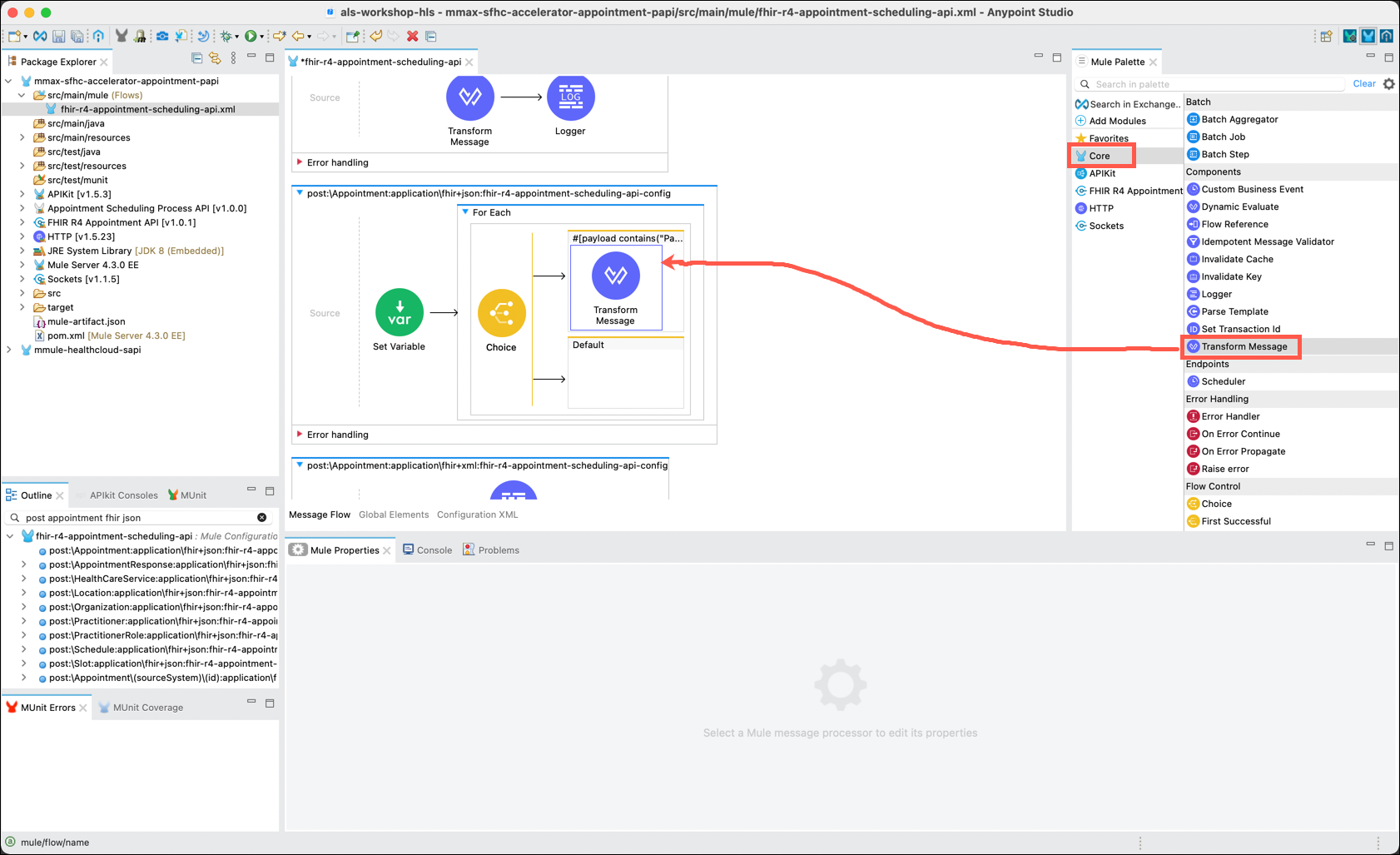Select Sockets category in palette
The height and width of the screenshot is (855, 1400).
click(1100, 226)
